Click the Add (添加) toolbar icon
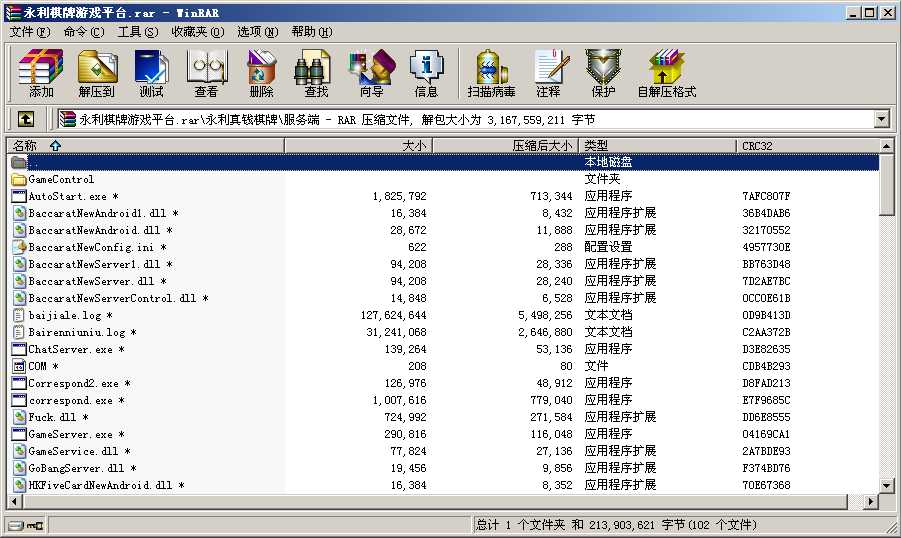 point(40,74)
